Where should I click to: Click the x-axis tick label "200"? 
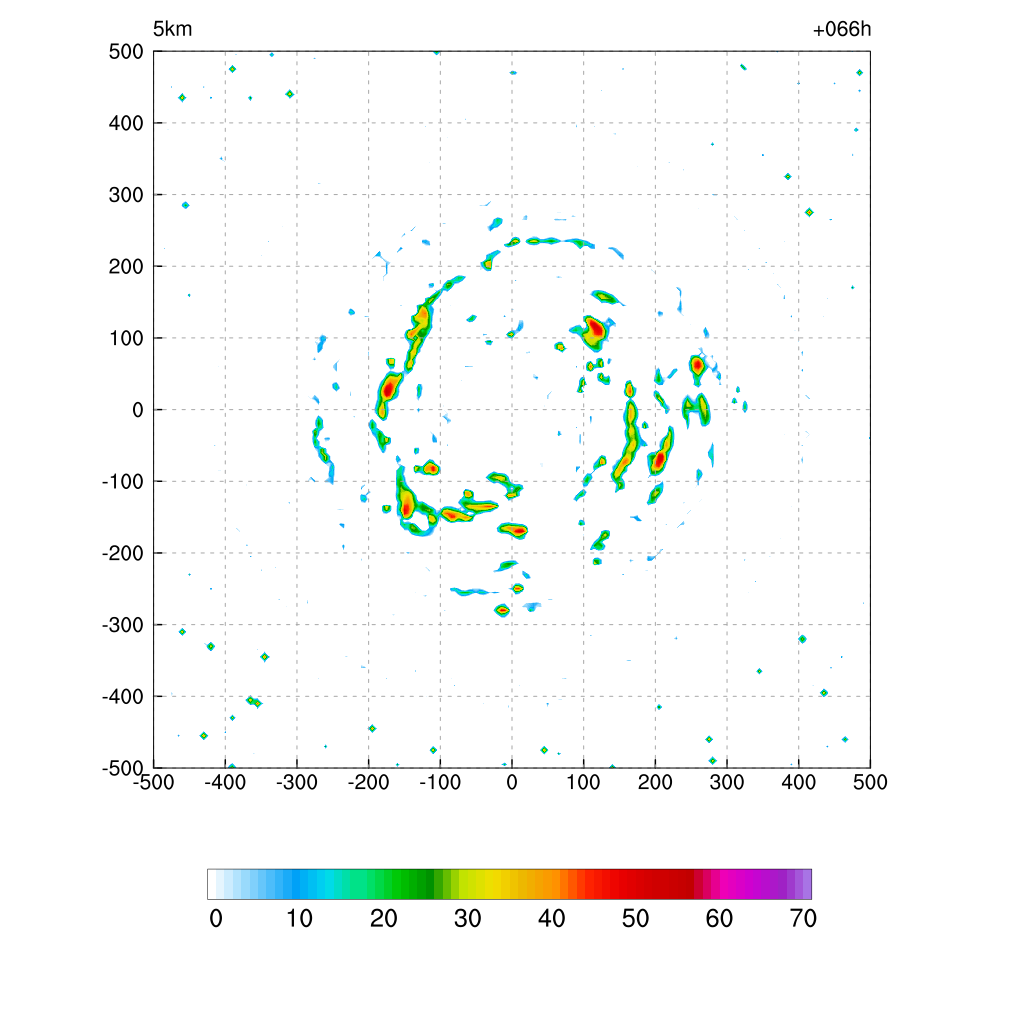click(x=655, y=782)
